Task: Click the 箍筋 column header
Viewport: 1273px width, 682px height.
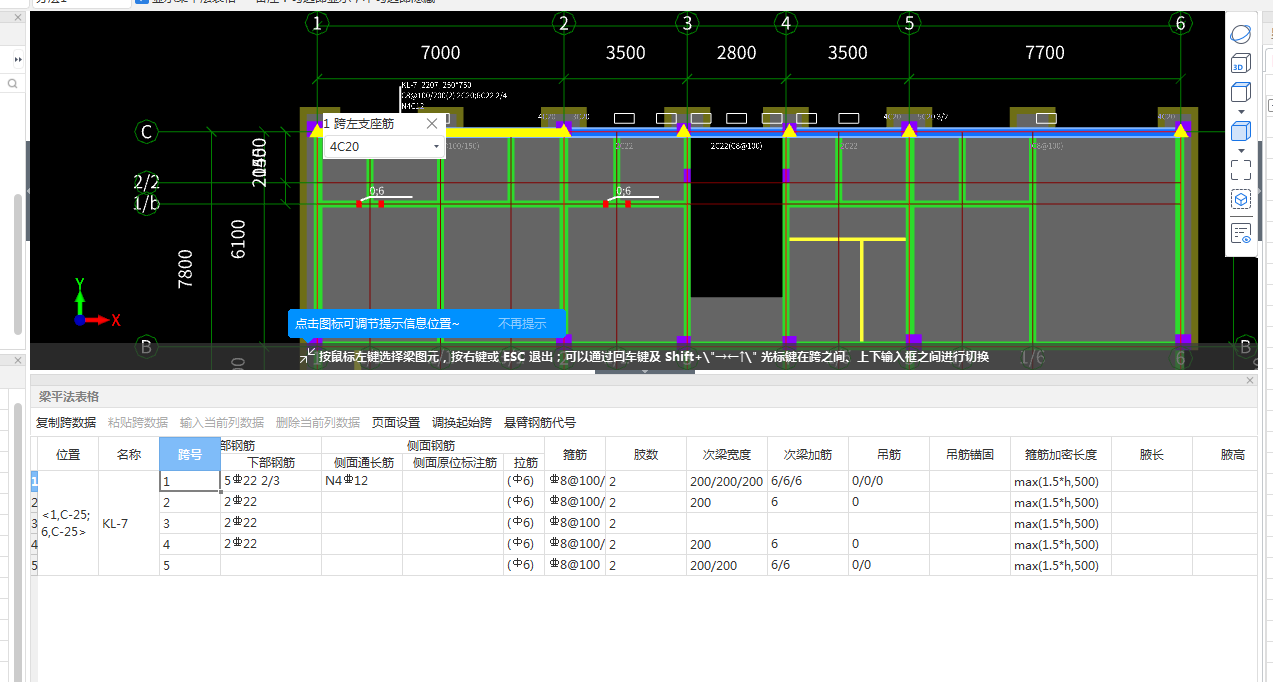Action: tap(575, 454)
